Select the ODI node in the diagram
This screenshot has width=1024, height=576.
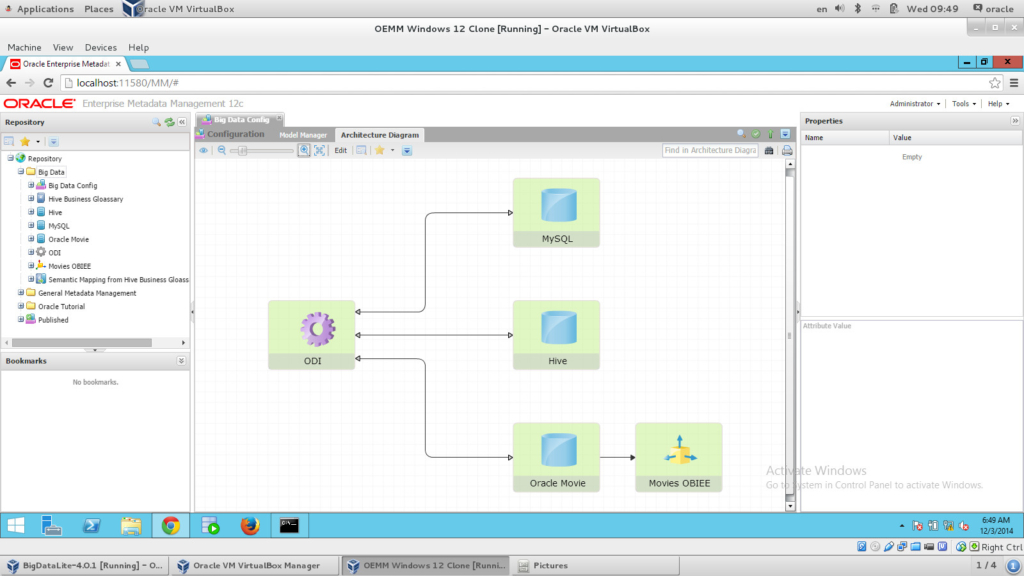click(x=312, y=335)
